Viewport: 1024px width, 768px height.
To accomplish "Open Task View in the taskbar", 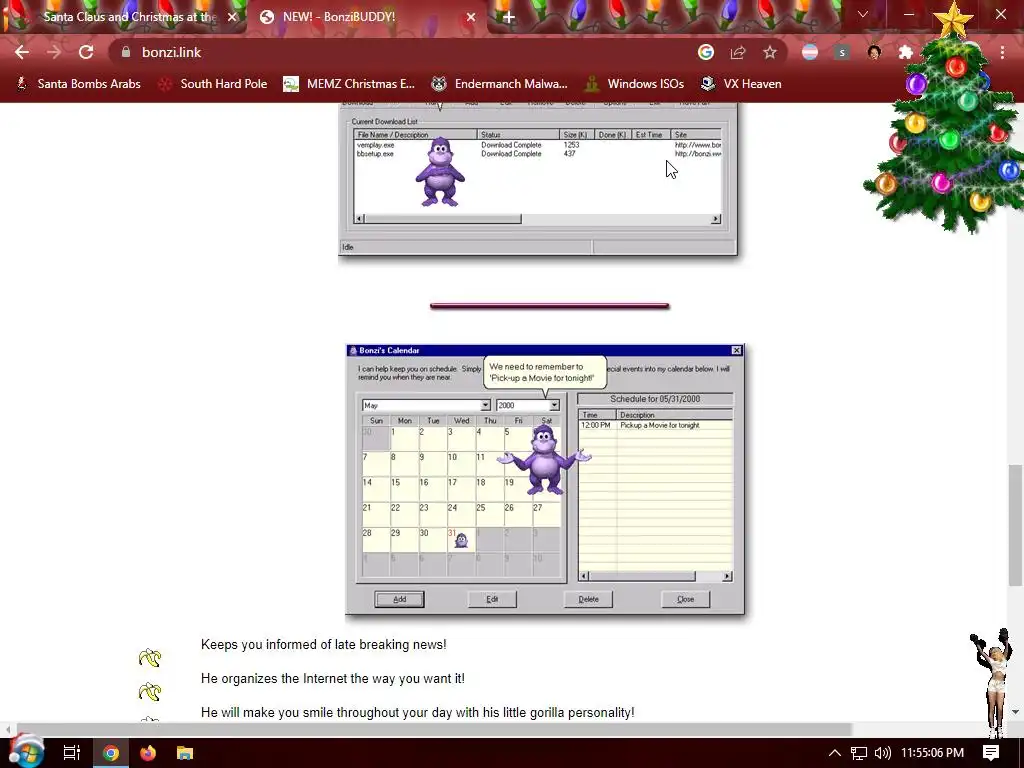I will click(71, 753).
